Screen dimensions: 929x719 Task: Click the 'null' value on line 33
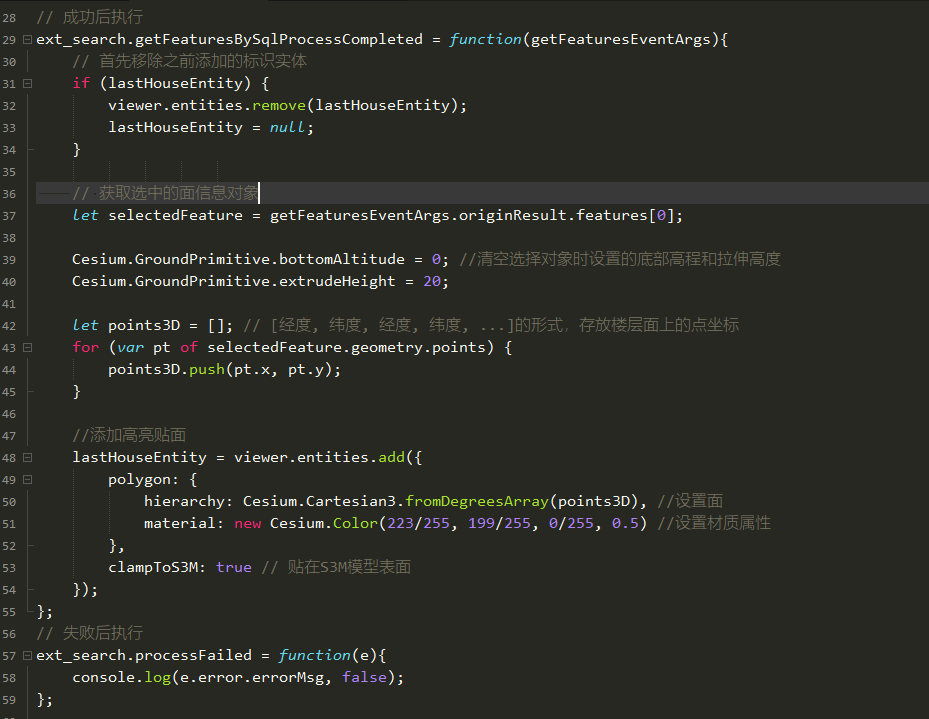287,127
